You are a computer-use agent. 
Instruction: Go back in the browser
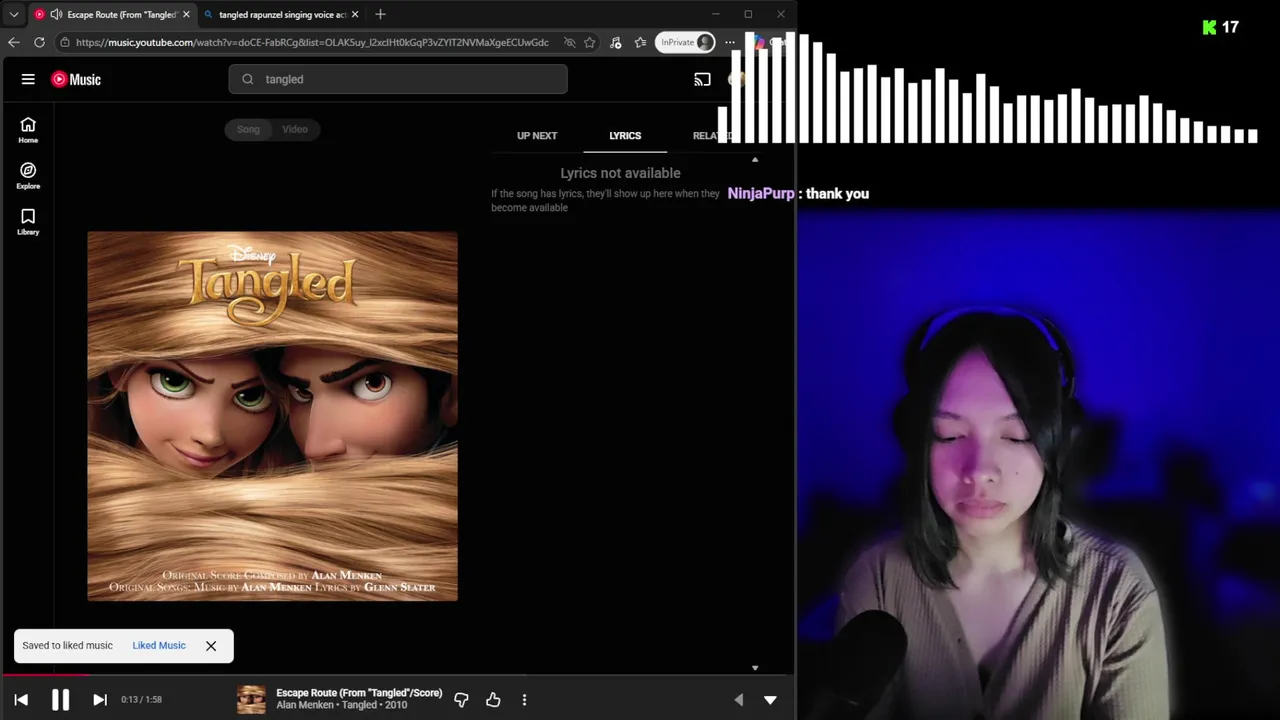13,42
